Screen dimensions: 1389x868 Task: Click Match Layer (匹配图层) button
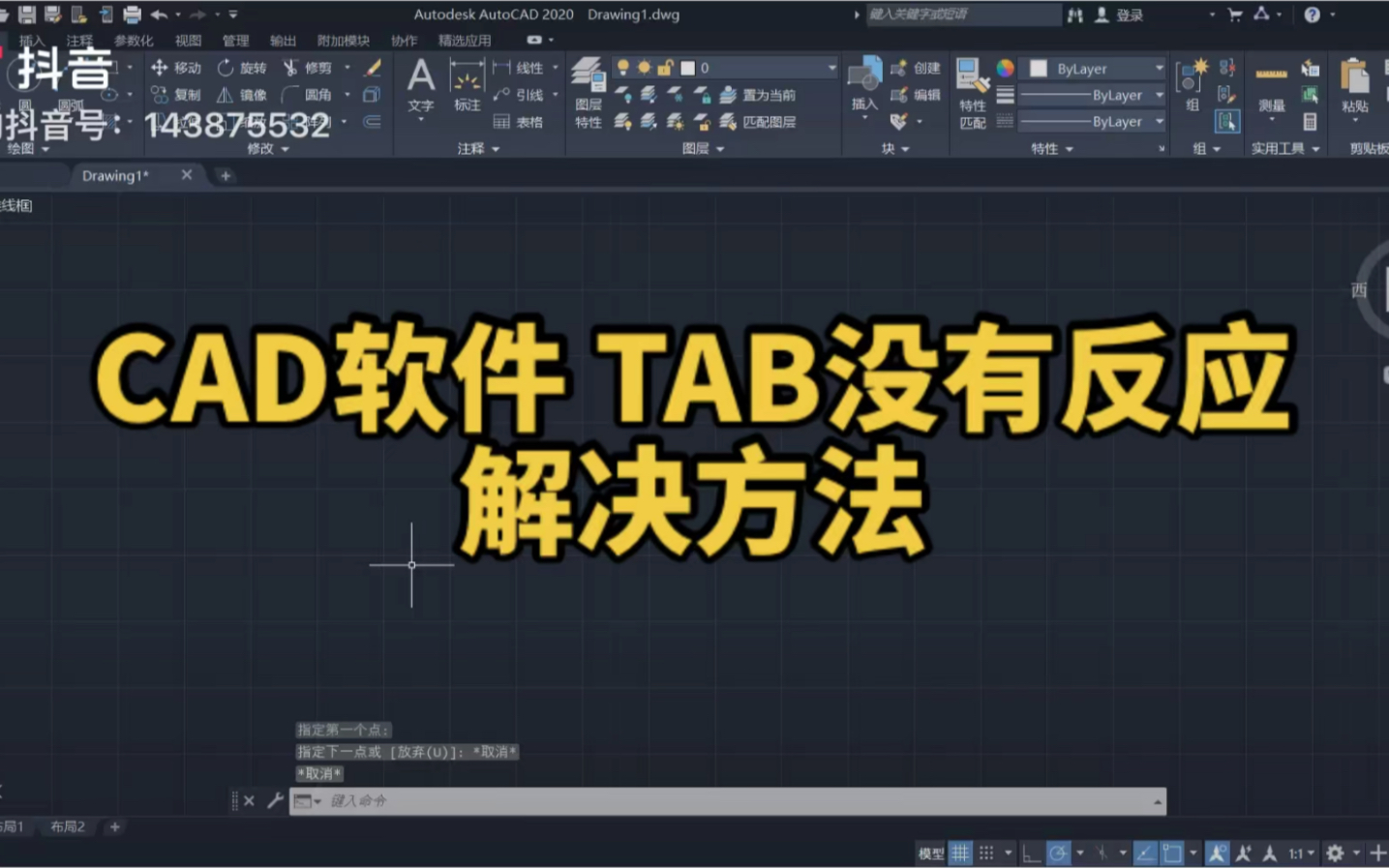coord(758,122)
